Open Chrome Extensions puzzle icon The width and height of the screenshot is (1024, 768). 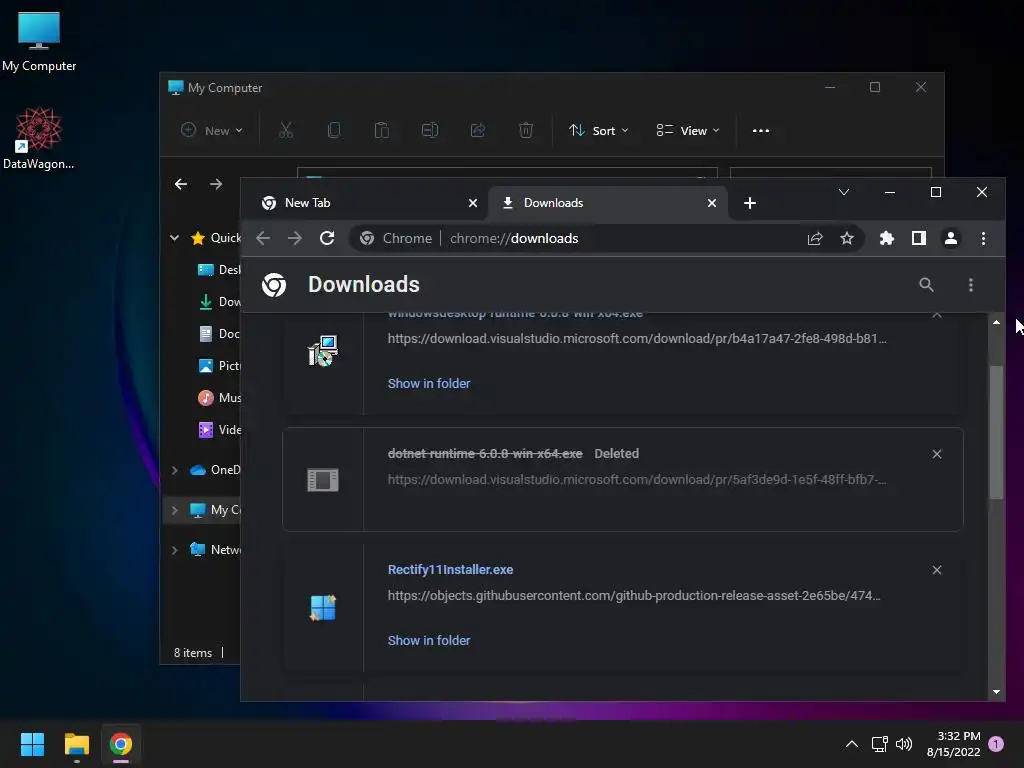click(x=887, y=238)
